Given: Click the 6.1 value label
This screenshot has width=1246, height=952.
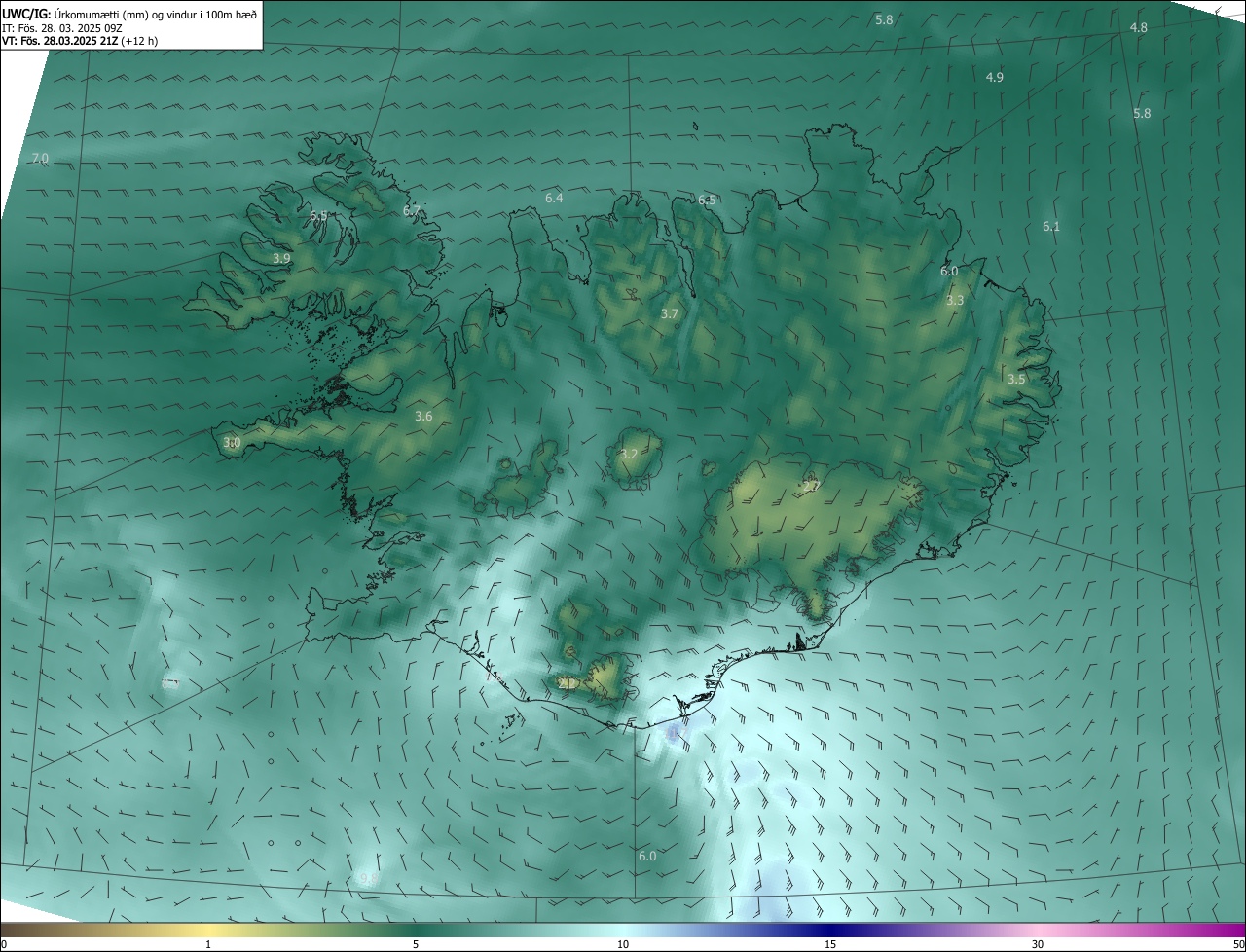Looking at the screenshot, I should [x=1051, y=227].
